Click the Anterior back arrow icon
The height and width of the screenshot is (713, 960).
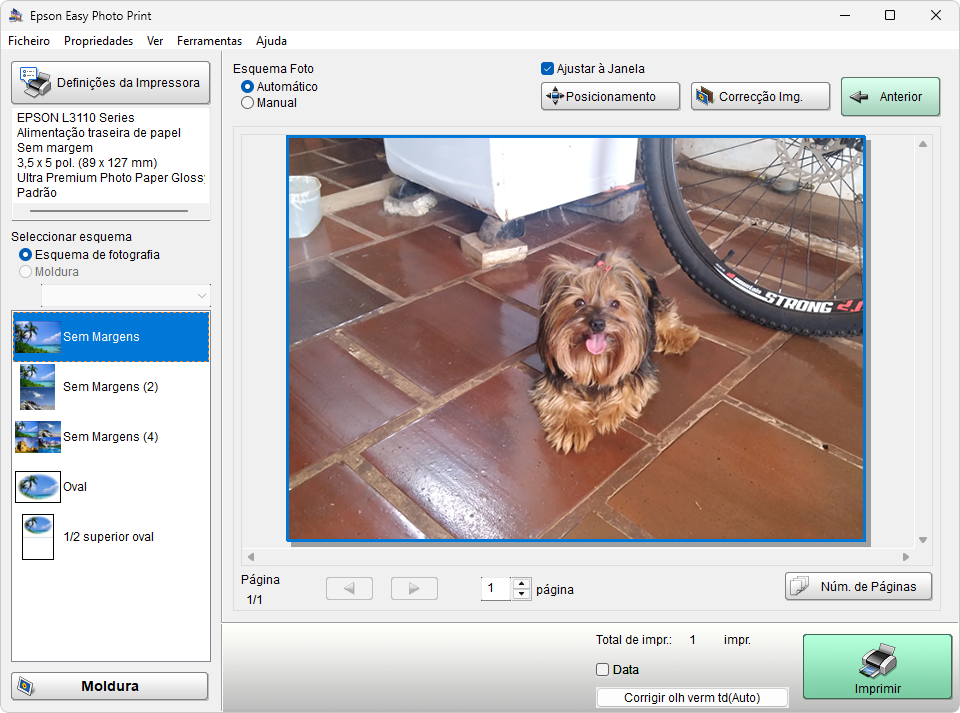click(x=859, y=97)
